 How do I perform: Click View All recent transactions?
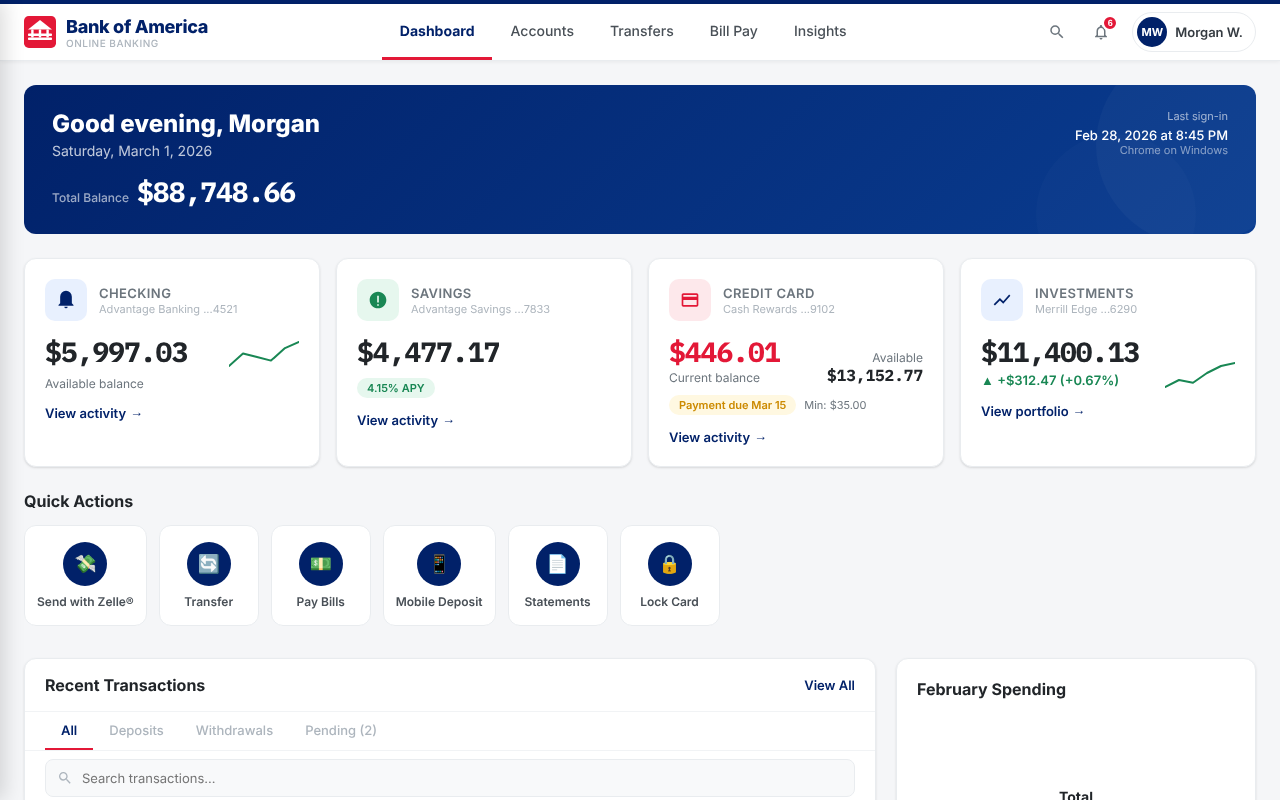point(829,685)
